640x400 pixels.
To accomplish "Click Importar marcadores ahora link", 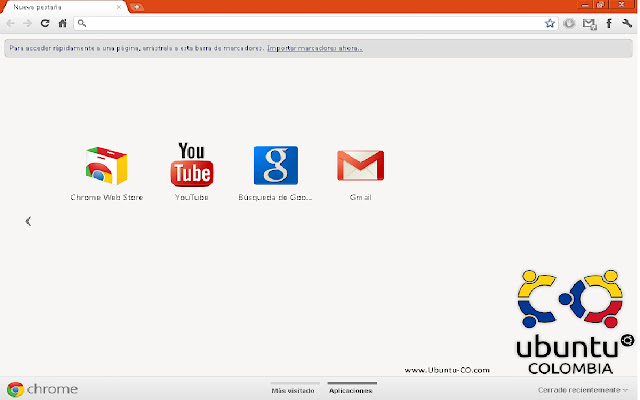I will coord(315,48).
